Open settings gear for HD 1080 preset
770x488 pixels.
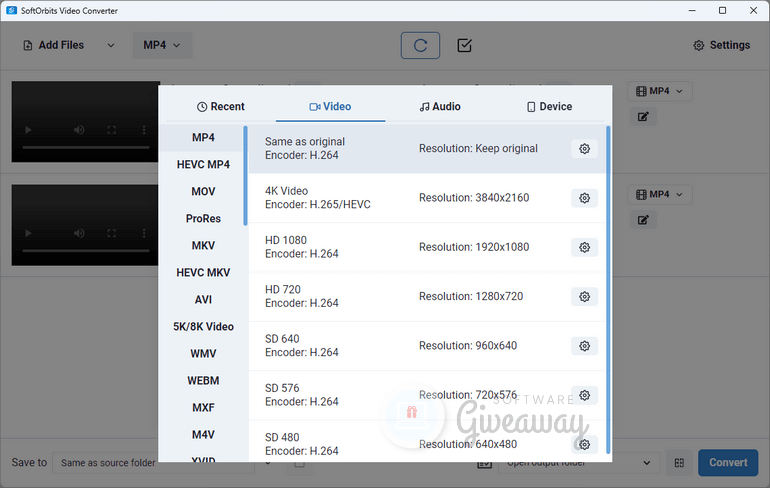(x=584, y=247)
